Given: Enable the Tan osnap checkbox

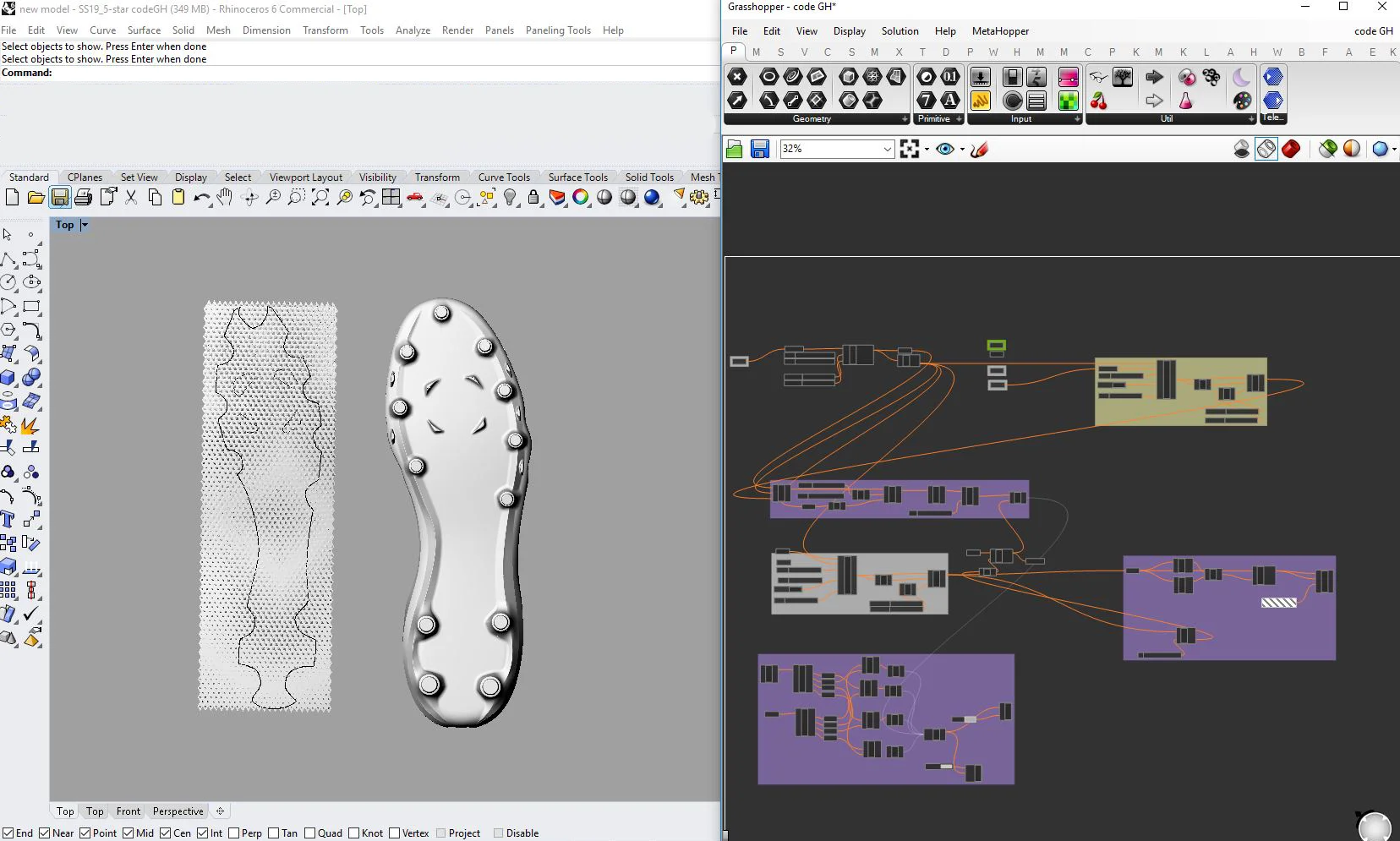Looking at the screenshot, I should (x=273, y=833).
